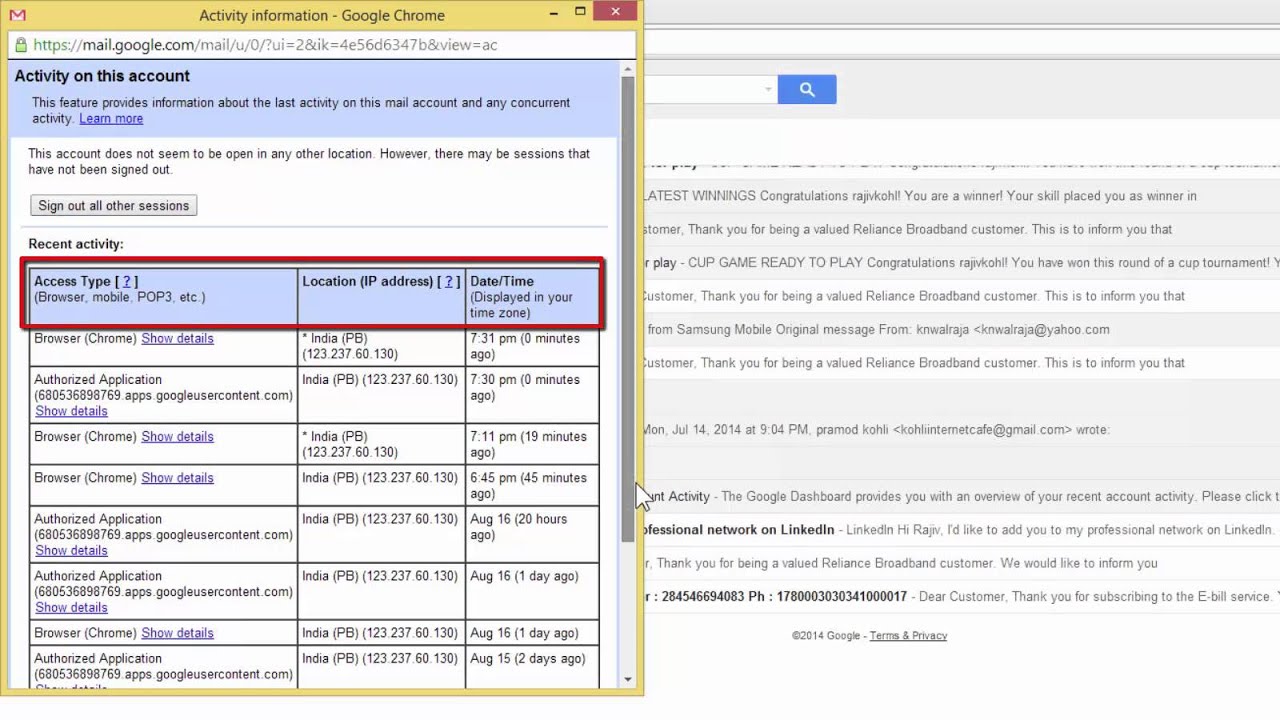Click the Date/Time column header
The width and height of the screenshot is (1280, 720).
(532, 296)
